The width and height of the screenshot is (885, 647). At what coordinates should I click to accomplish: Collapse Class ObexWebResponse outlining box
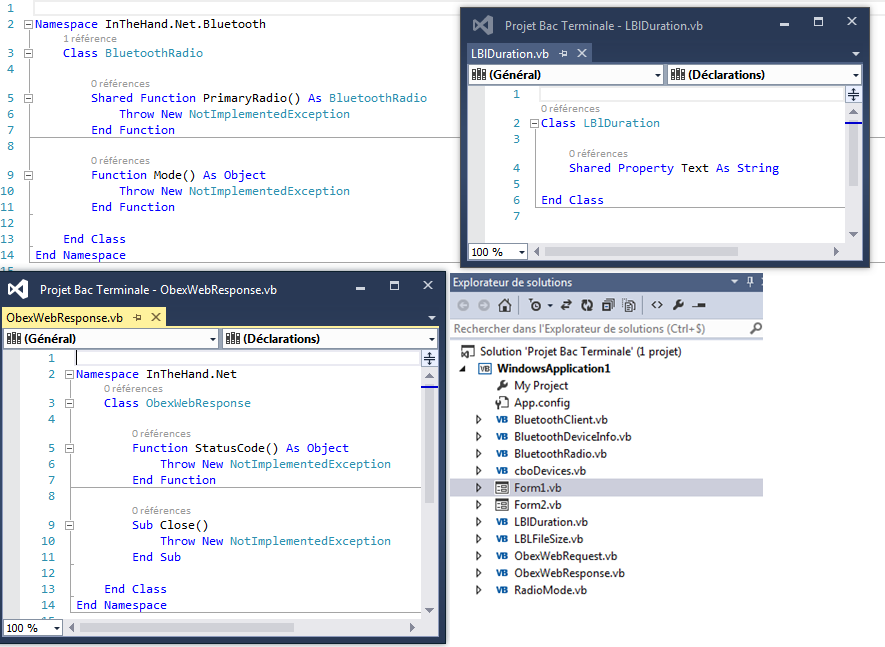click(x=69, y=403)
